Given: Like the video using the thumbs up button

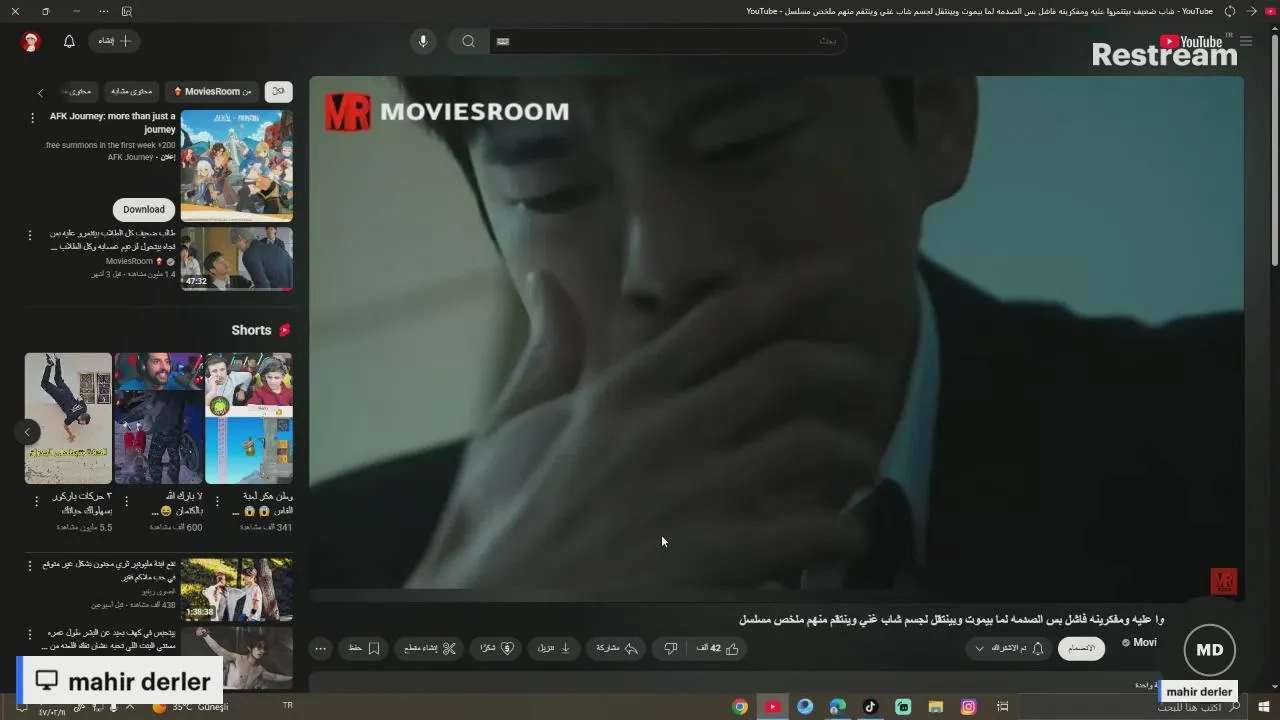Looking at the screenshot, I should (x=718, y=648).
